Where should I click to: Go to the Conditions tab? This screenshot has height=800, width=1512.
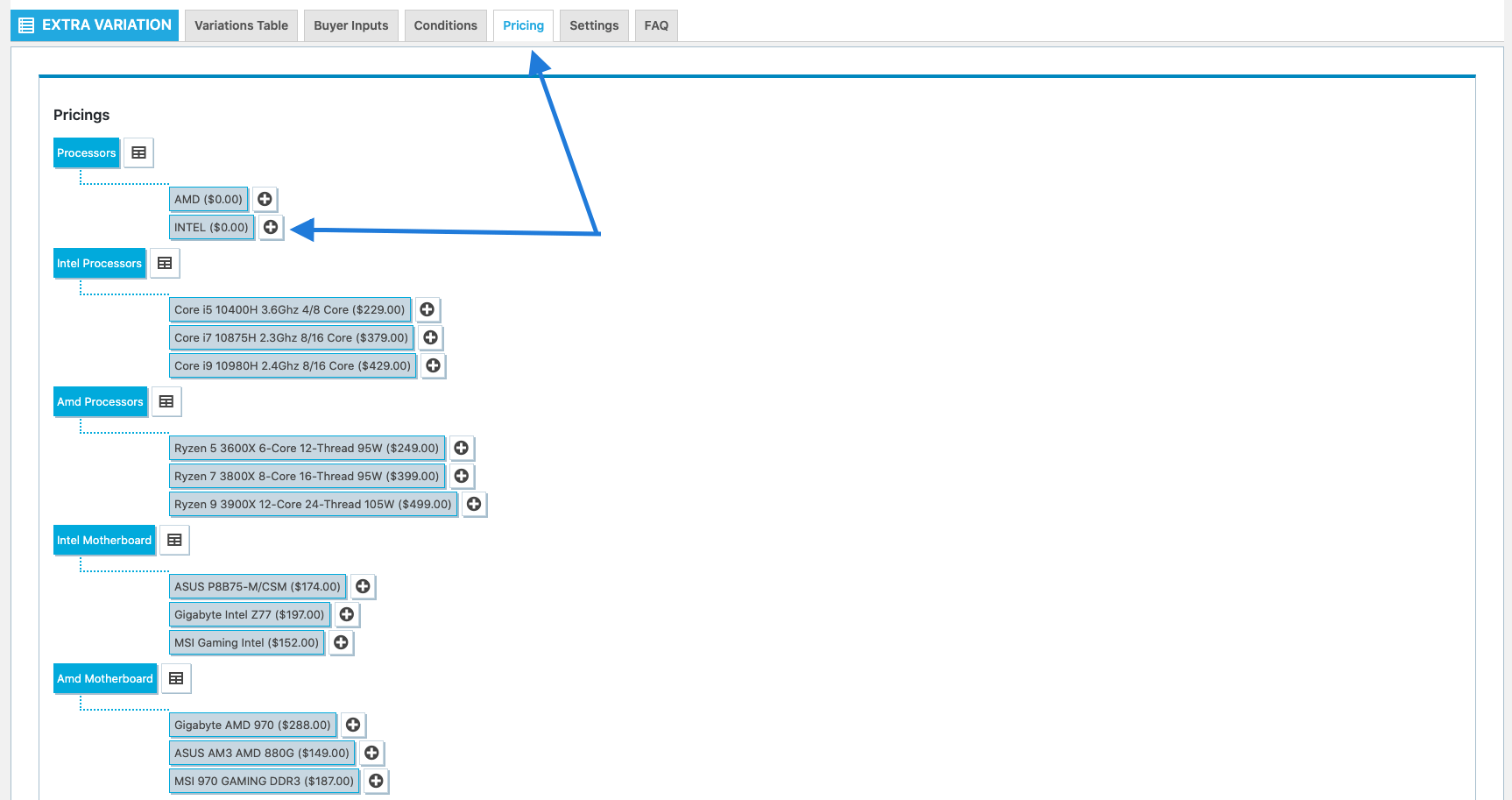click(446, 25)
